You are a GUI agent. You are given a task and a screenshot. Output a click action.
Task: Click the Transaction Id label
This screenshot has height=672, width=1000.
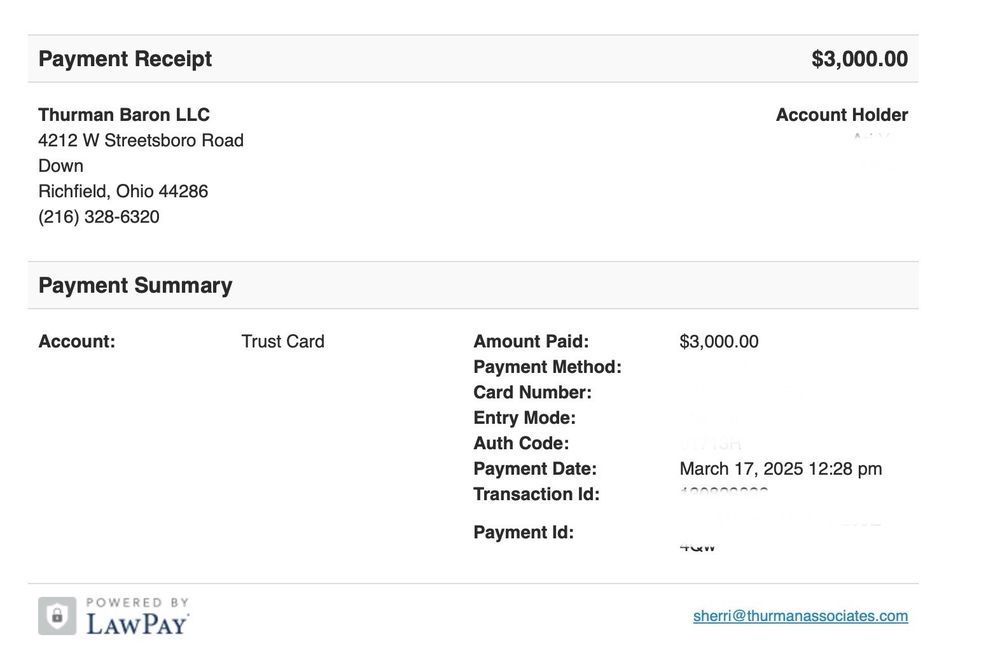[536, 494]
